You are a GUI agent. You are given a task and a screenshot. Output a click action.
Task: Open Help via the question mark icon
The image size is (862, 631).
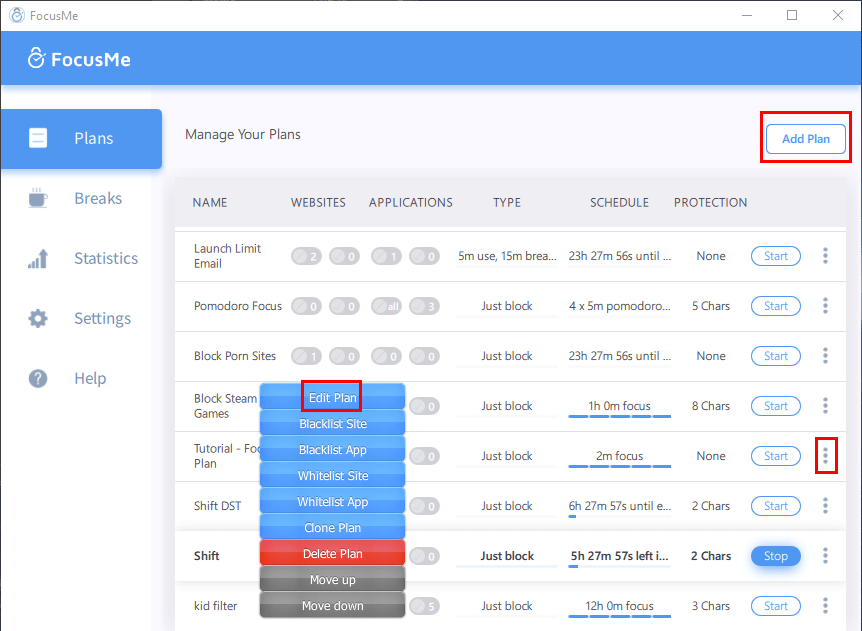[x=38, y=379]
